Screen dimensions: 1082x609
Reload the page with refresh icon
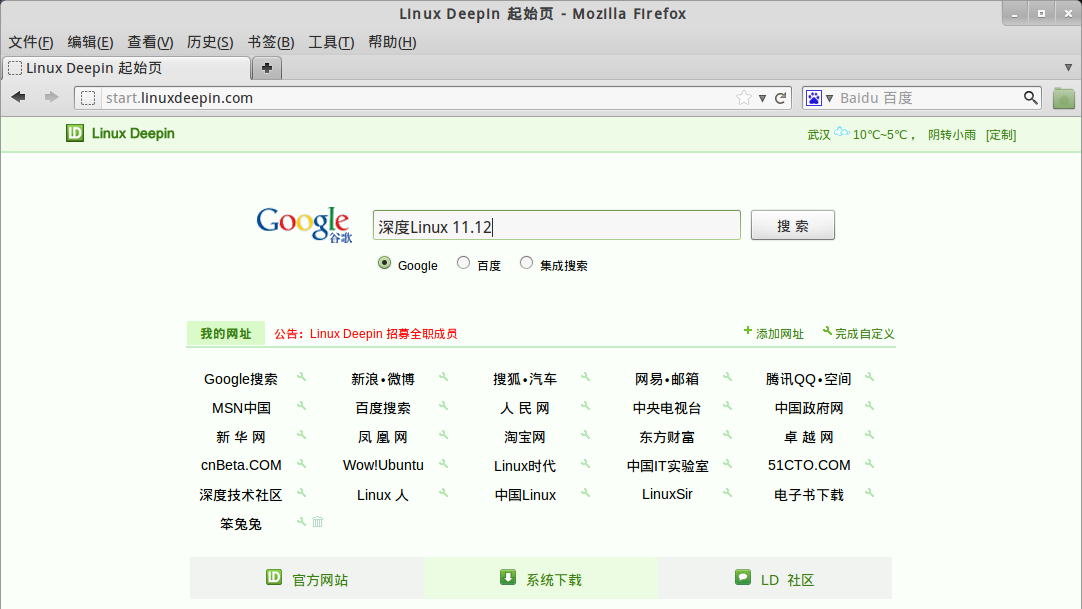pyautogui.click(x=781, y=98)
